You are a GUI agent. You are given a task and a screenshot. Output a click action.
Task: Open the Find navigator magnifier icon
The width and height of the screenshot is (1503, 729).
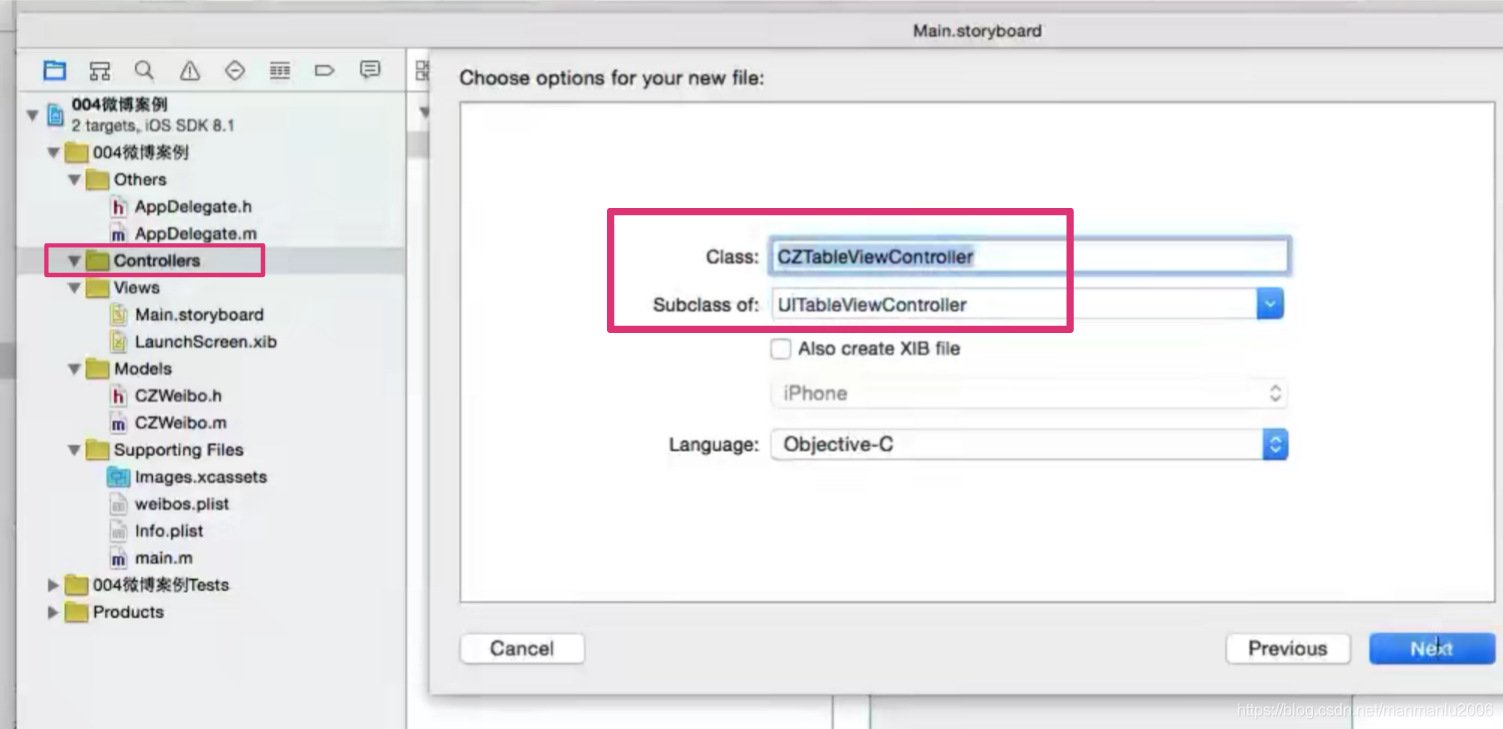[145, 70]
